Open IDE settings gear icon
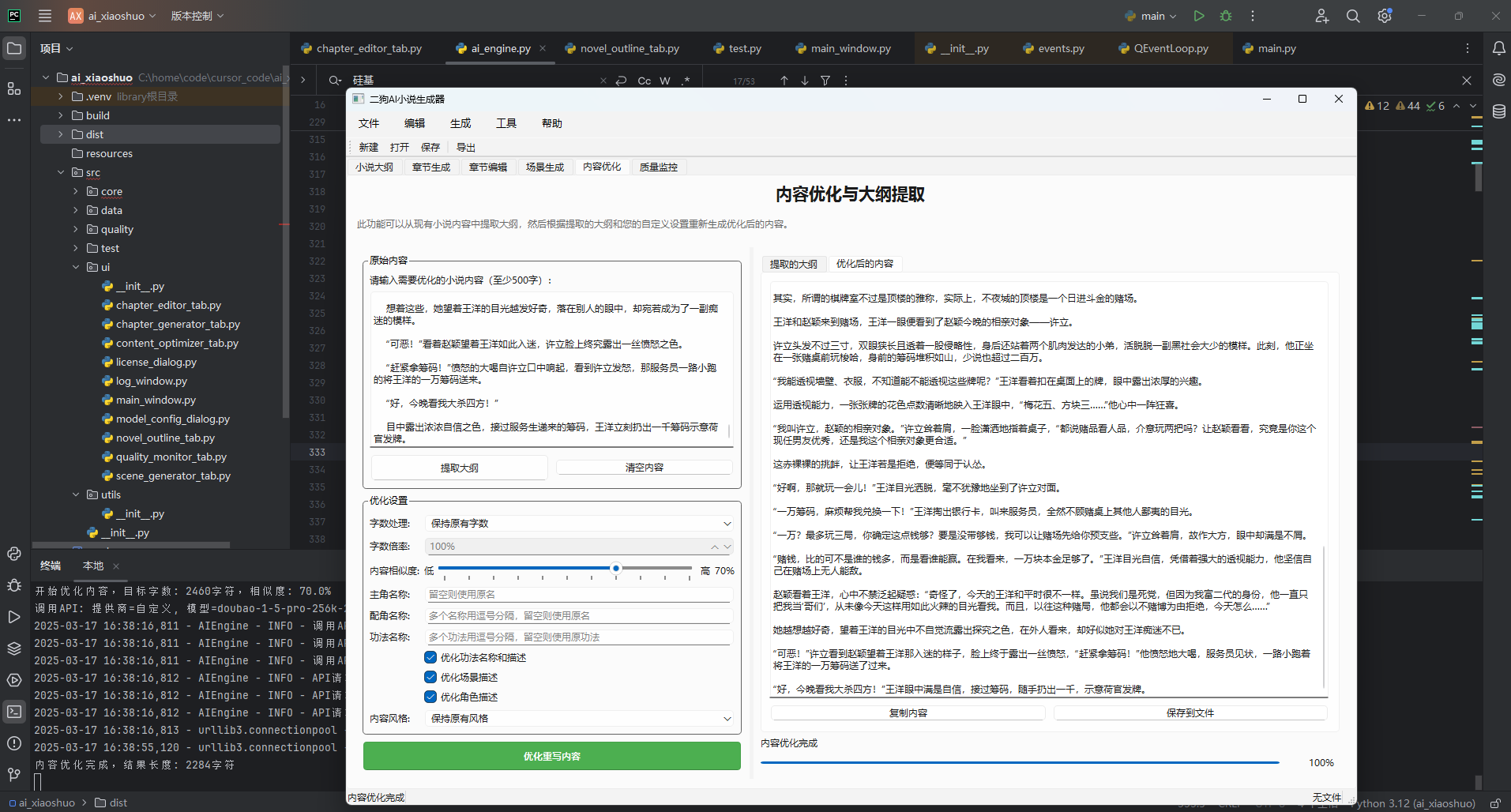Screen dimensions: 1511x812 point(1384,16)
